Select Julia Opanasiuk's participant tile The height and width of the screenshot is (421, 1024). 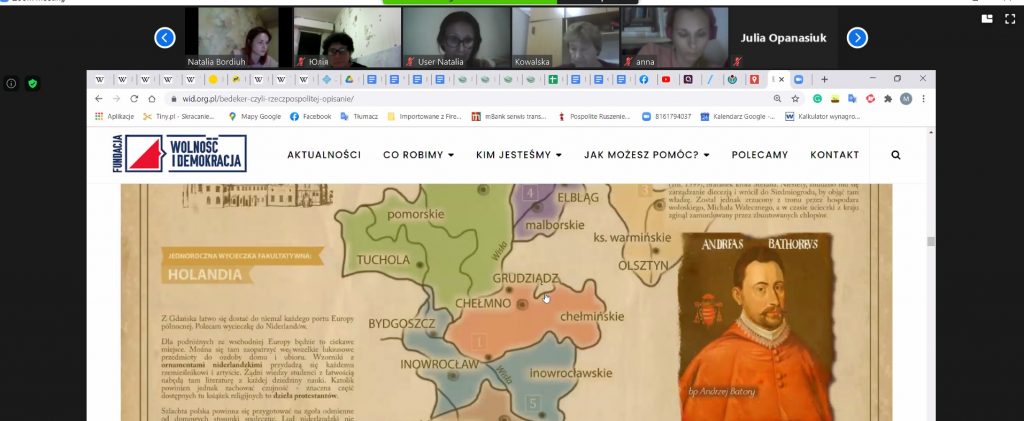pos(783,37)
